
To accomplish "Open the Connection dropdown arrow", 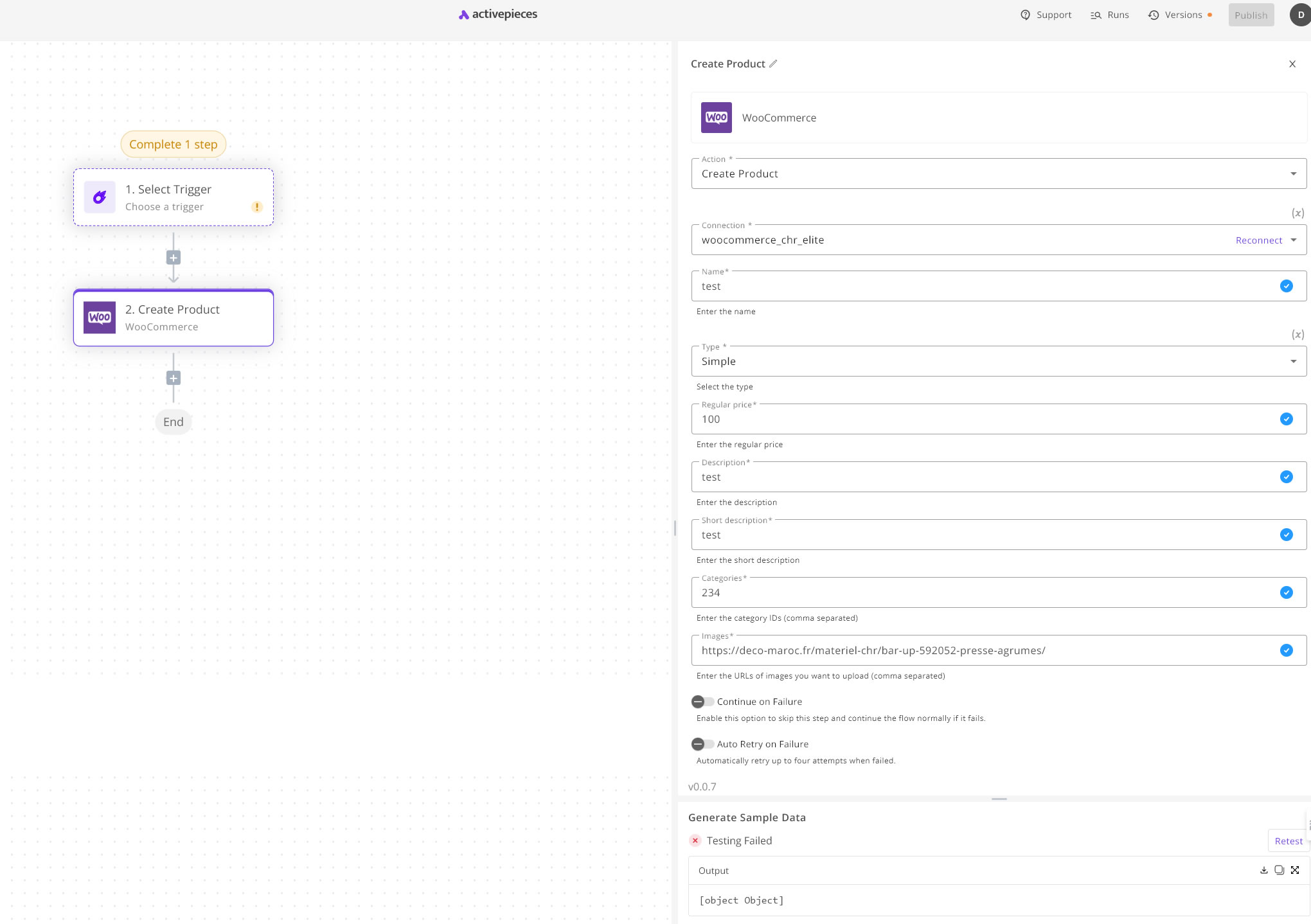I will (1294, 240).
